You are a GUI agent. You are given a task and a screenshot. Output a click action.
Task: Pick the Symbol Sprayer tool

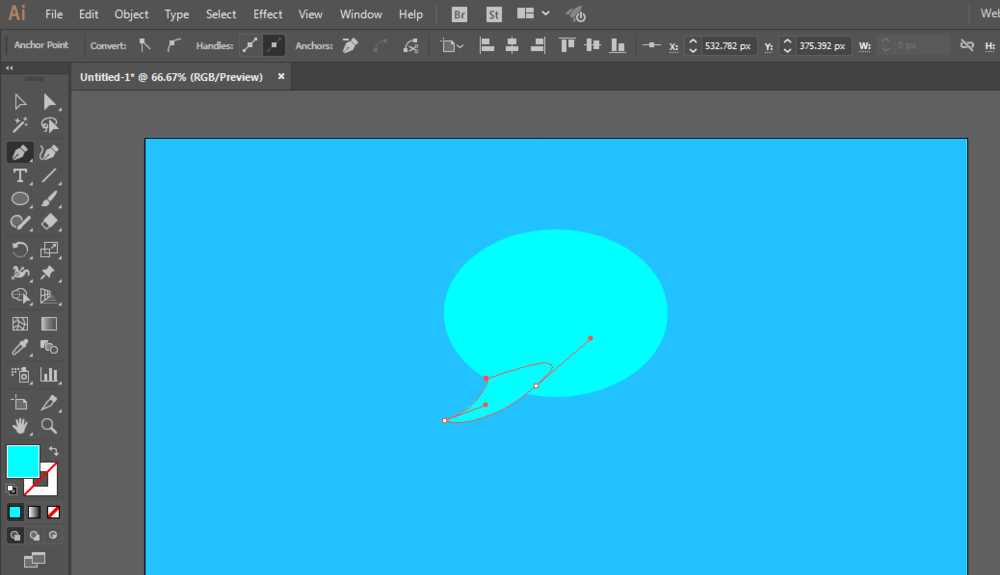20,375
